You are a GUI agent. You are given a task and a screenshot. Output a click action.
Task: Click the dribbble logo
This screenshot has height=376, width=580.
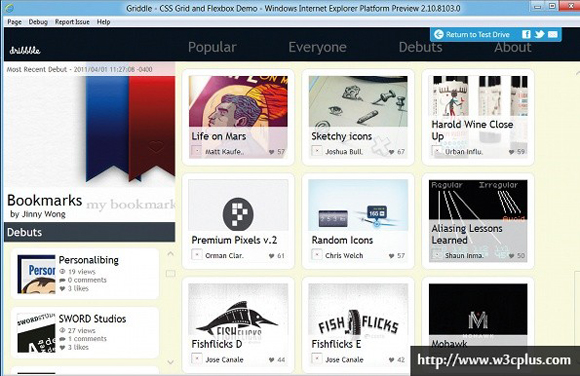[25, 50]
